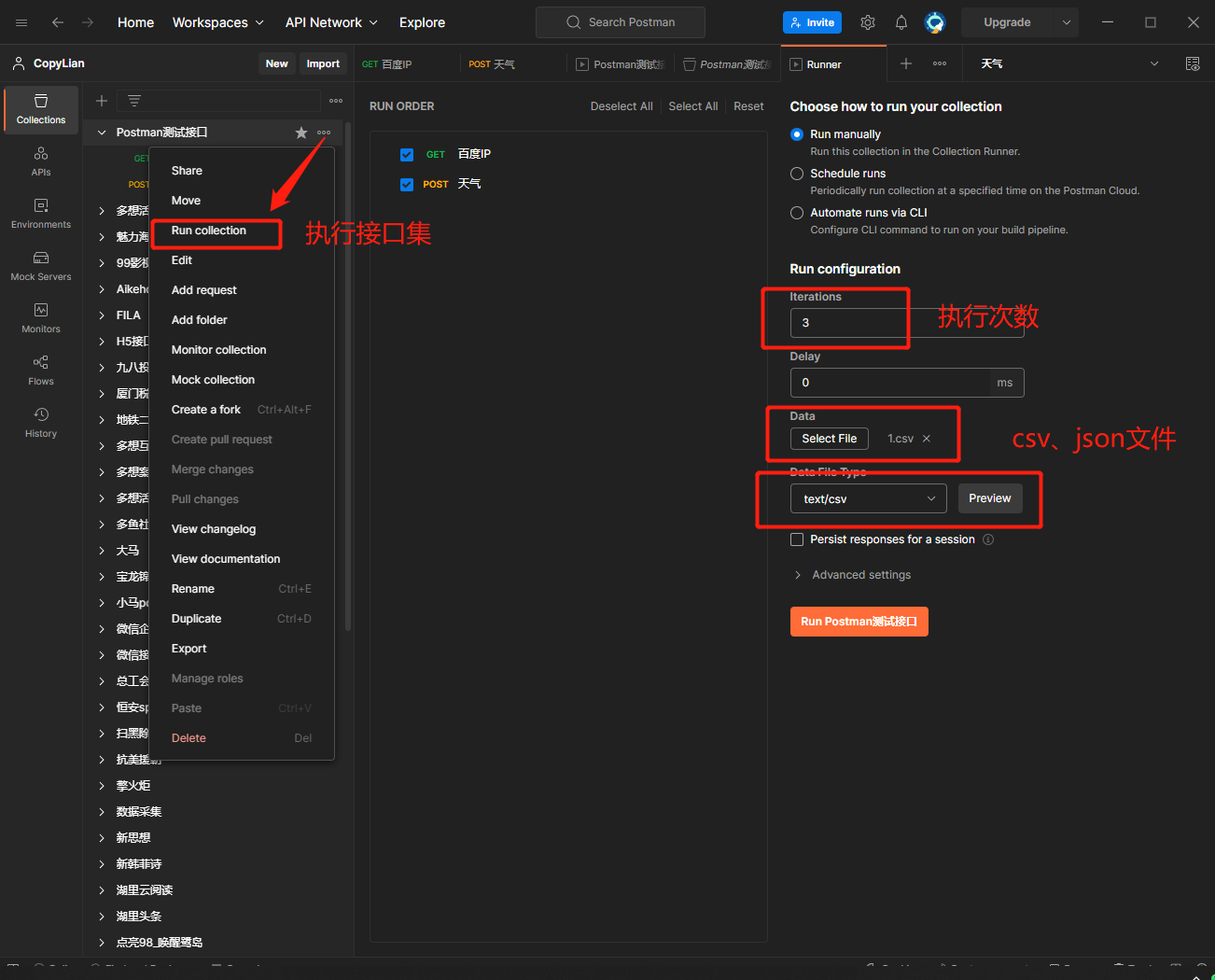Switch to the GET 百度IP tab
This screenshot has width=1215, height=980.
(x=407, y=64)
